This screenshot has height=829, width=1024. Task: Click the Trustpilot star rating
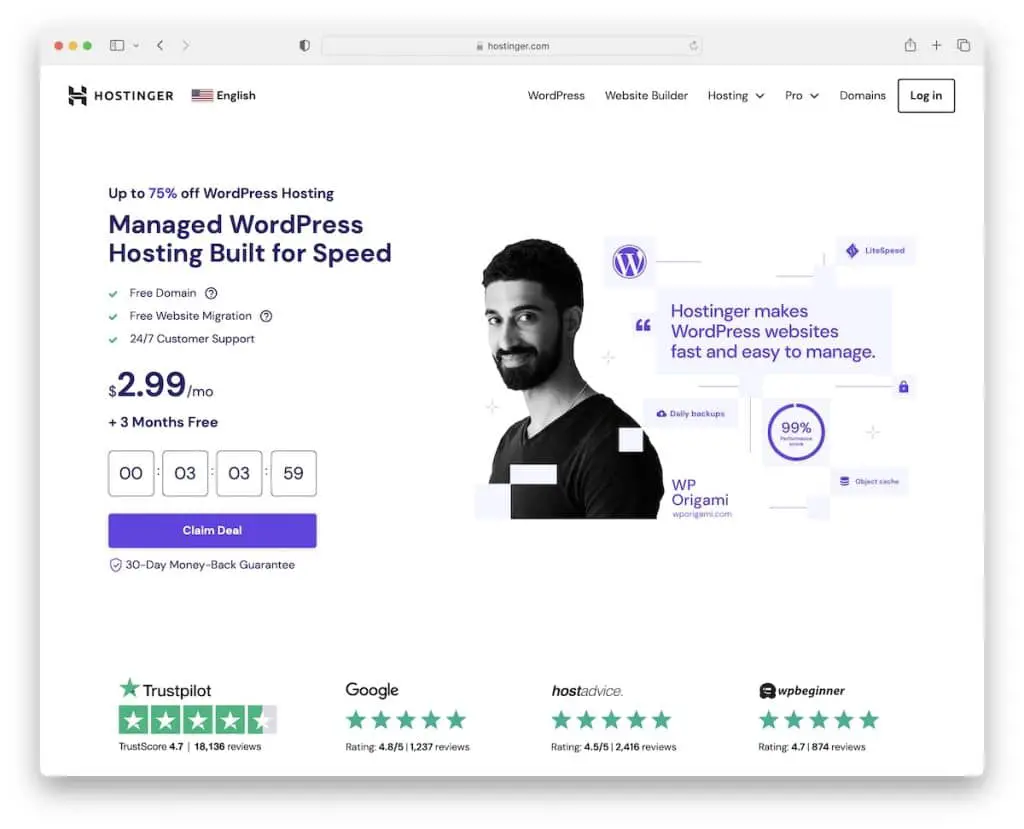(x=197, y=720)
